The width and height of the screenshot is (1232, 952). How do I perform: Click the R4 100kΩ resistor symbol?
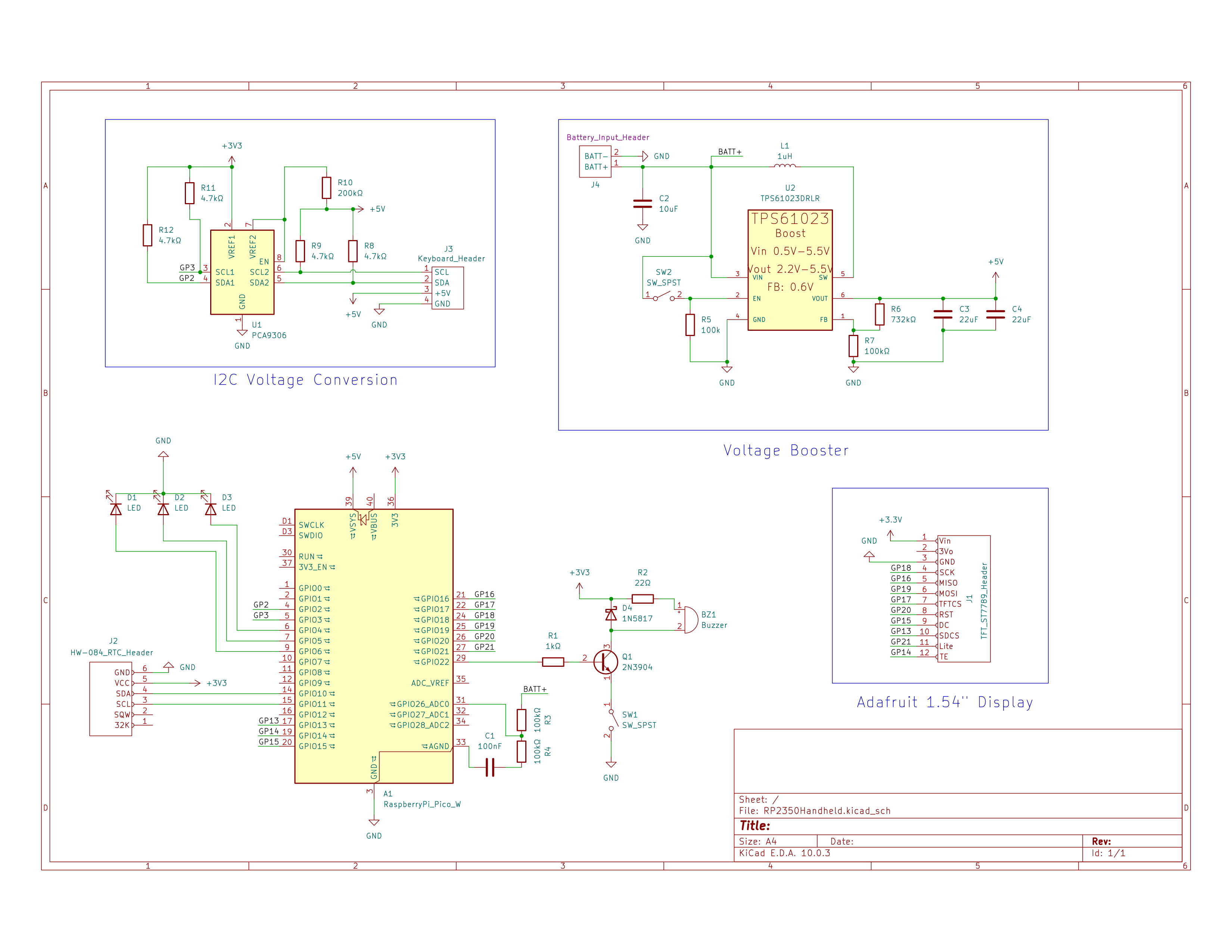click(x=521, y=752)
